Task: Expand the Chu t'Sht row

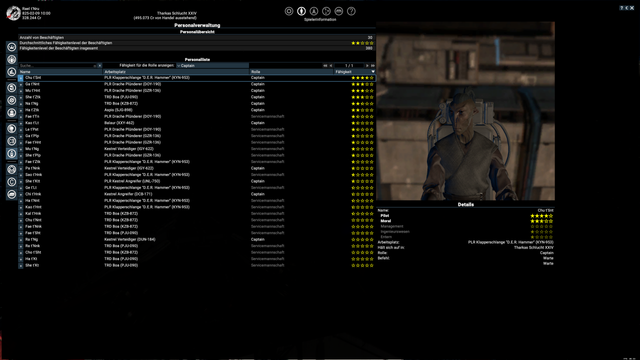Action: (x=21, y=78)
